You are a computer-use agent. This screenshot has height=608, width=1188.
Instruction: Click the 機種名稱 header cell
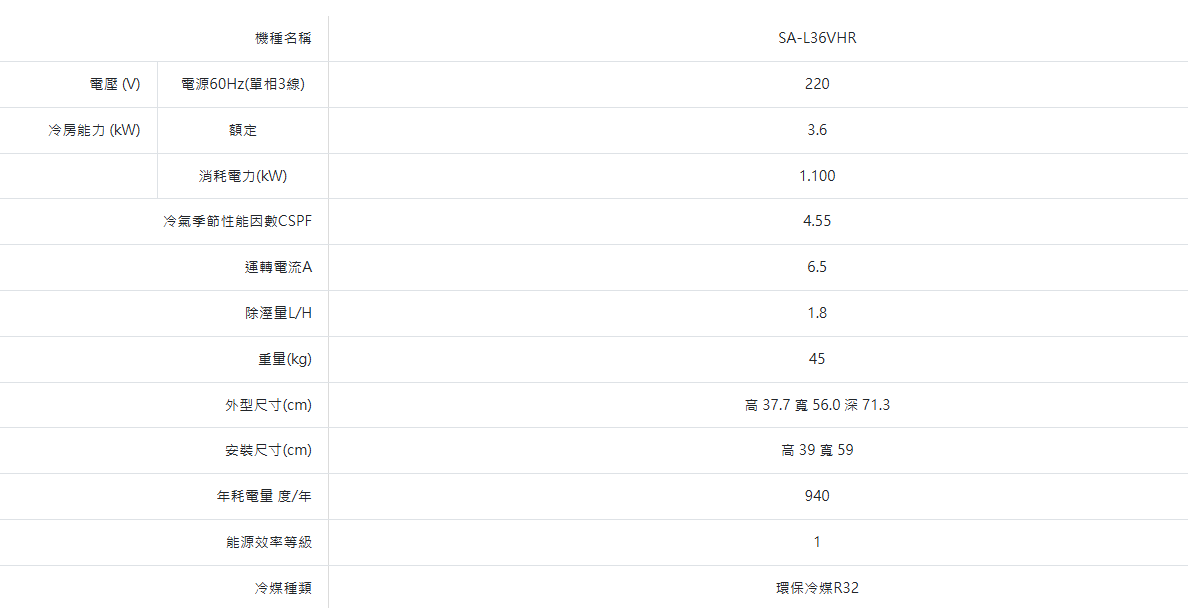point(283,39)
